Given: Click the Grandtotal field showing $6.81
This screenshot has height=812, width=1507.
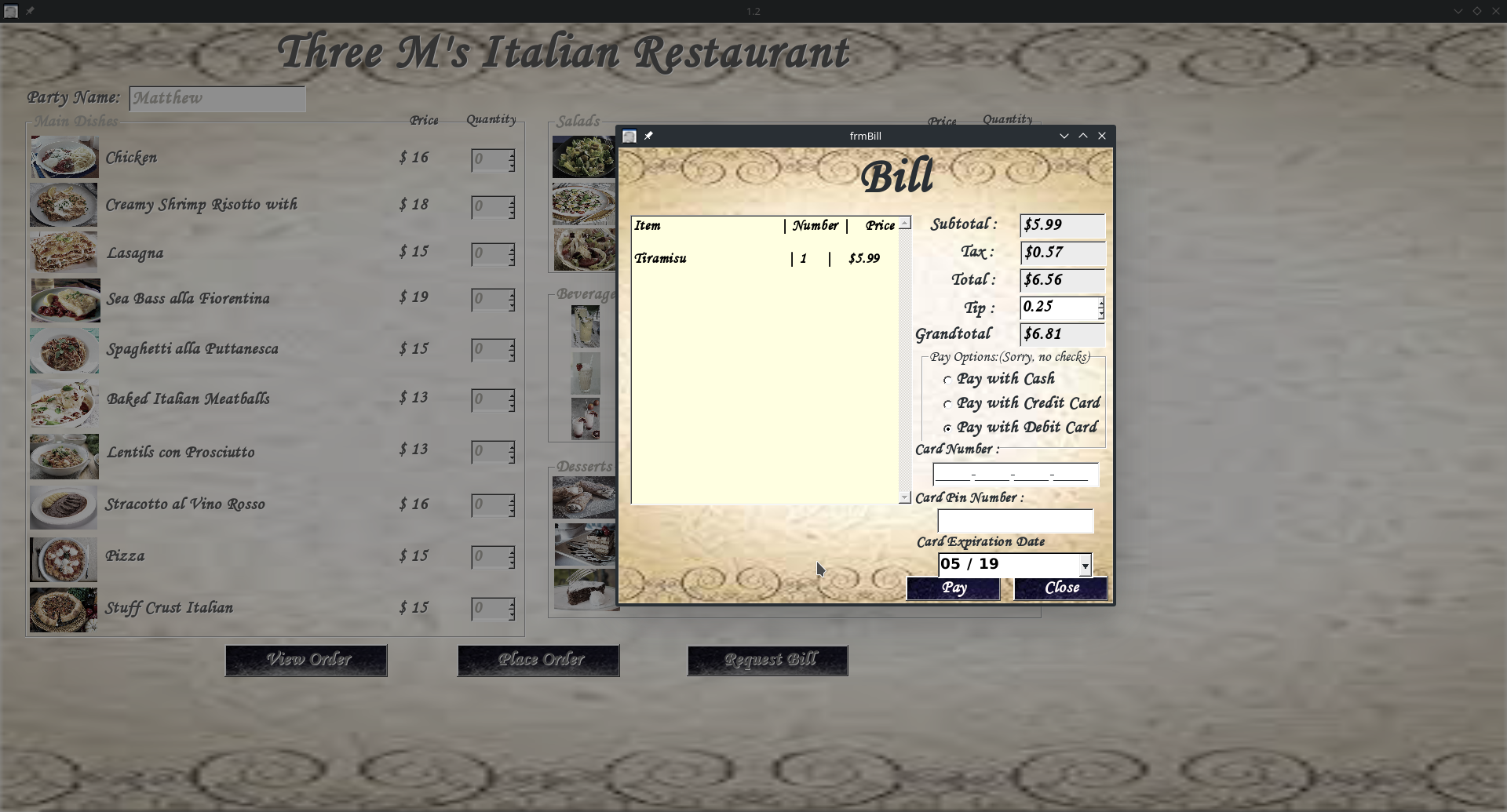Looking at the screenshot, I should [x=1063, y=334].
